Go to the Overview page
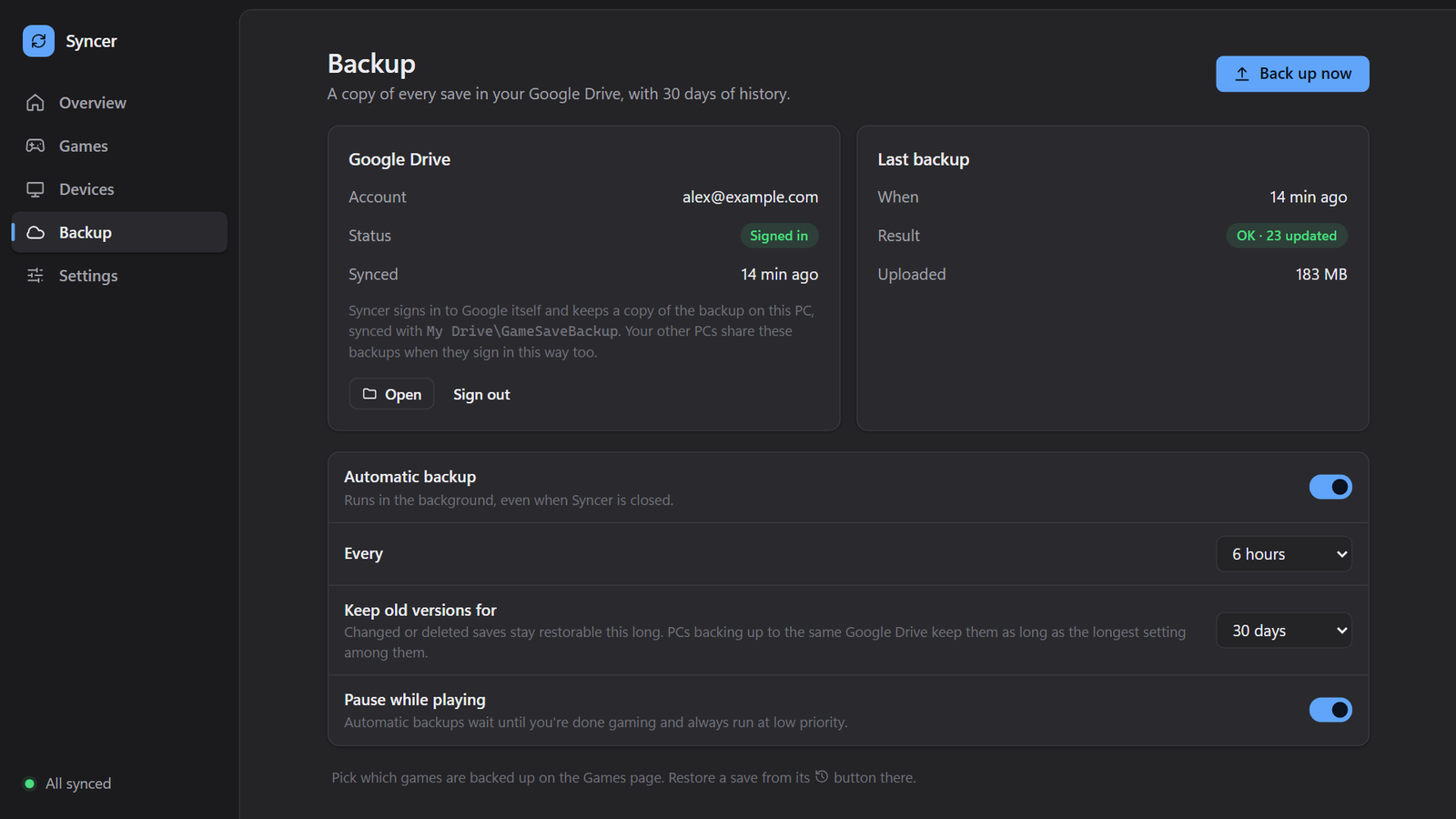This screenshot has width=1456, height=819. (x=119, y=103)
